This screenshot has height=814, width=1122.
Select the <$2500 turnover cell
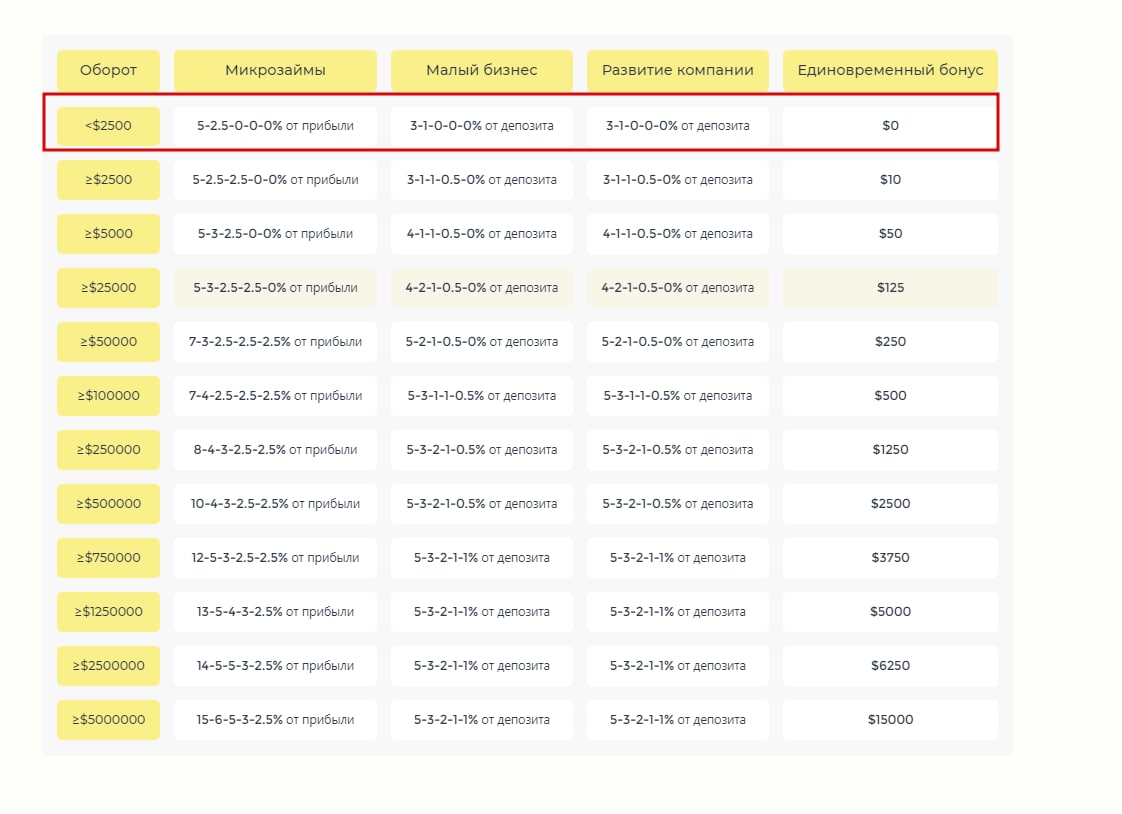click(108, 126)
